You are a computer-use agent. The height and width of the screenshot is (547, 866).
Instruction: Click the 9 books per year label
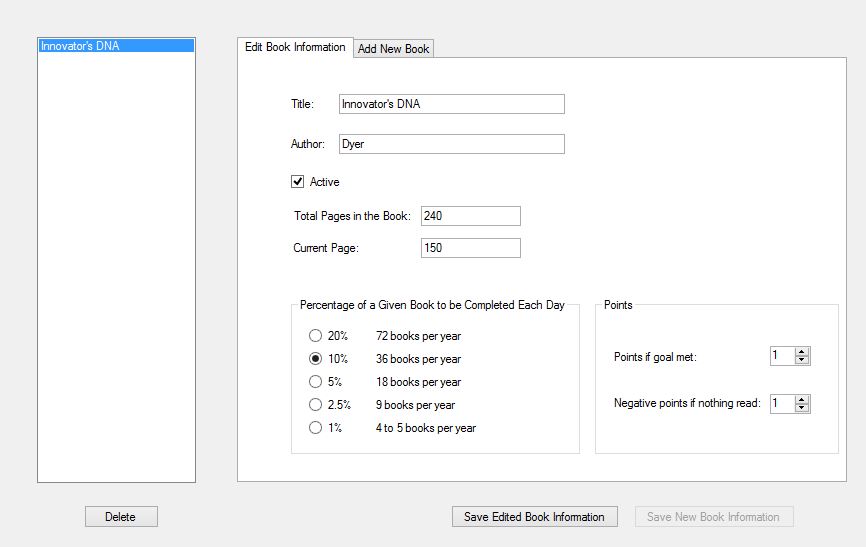click(415, 405)
